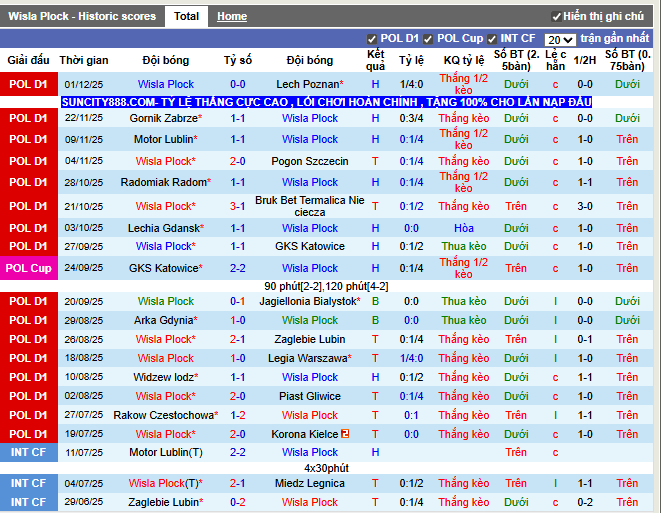Image resolution: width=661 pixels, height=513 pixels.
Task: Click the POL Cup badge on 24/09/25 row
Action: point(28,268)
